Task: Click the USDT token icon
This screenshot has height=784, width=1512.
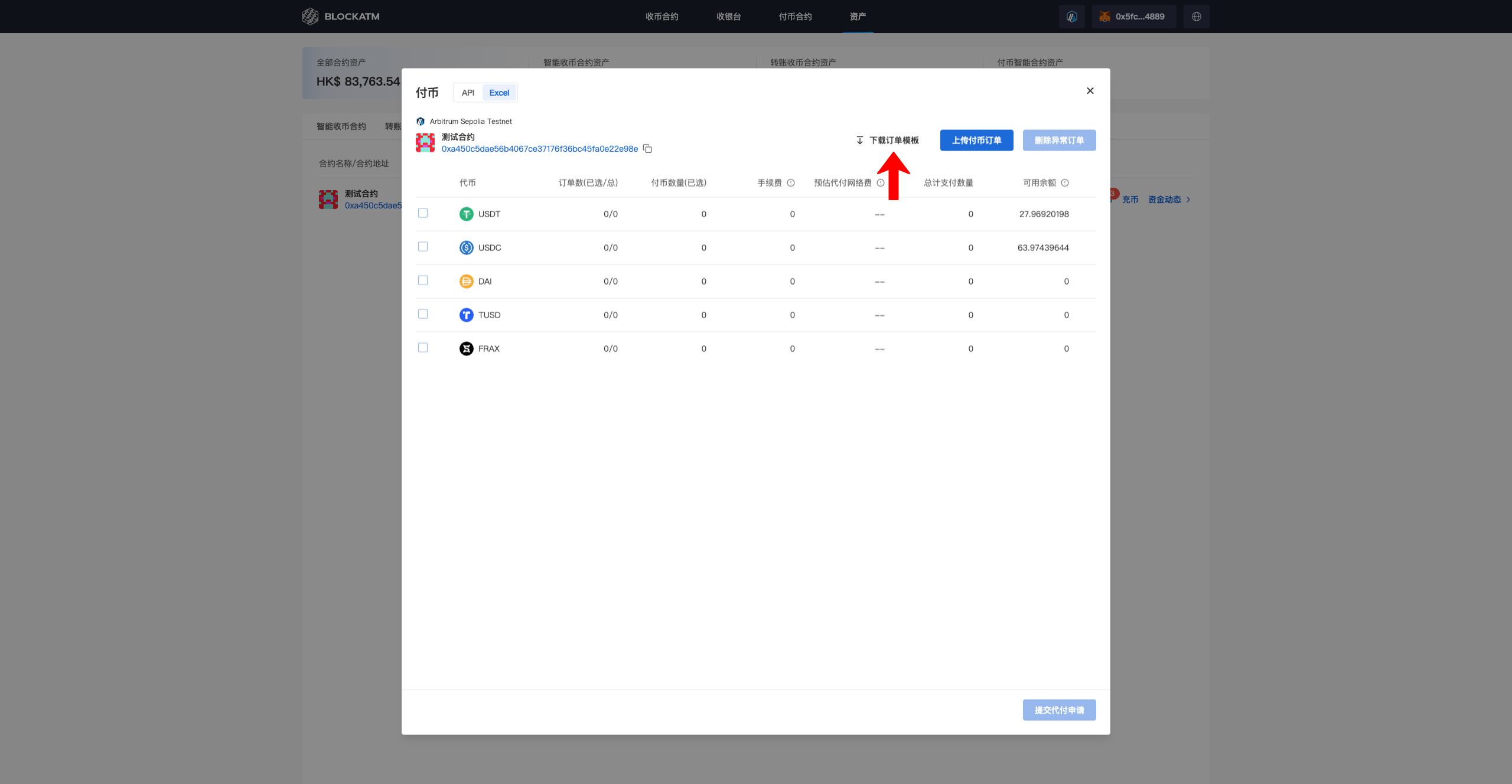Action: 466,214
